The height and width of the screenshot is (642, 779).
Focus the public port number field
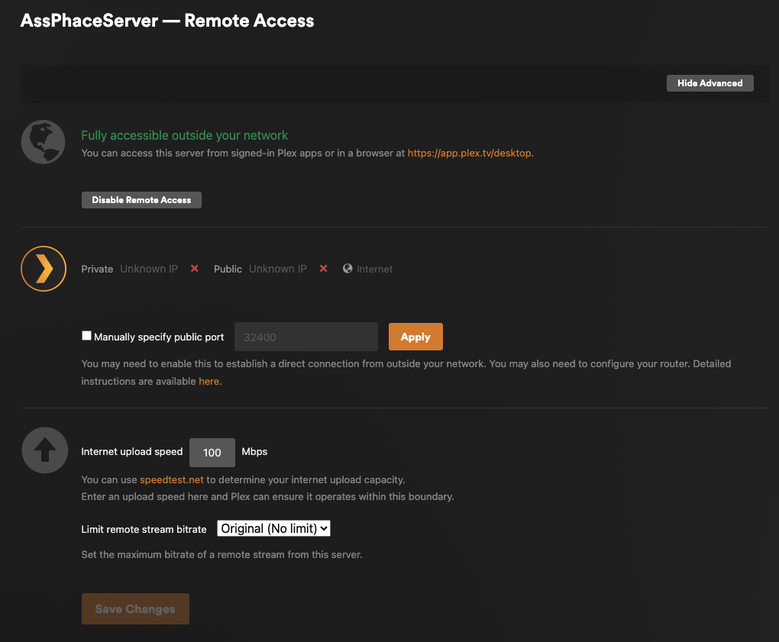pyautogui.click(x=305, y=337)
